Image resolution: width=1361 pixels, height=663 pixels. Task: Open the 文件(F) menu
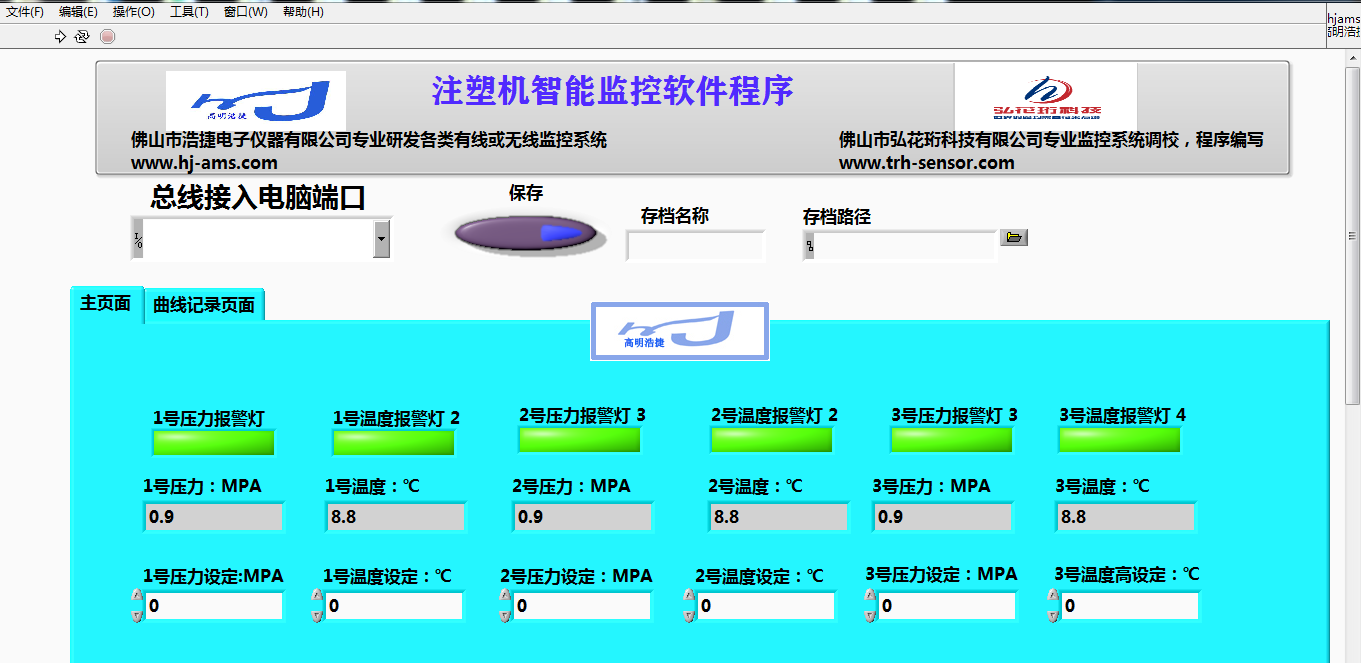tap(25, 12)
